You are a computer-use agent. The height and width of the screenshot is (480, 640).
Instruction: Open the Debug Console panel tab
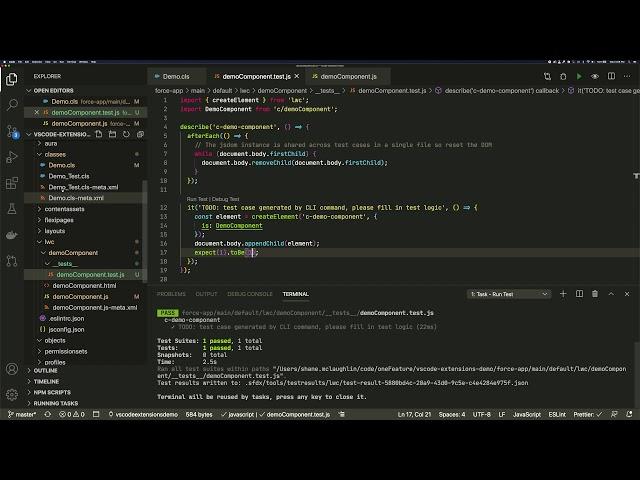(250, 294)
